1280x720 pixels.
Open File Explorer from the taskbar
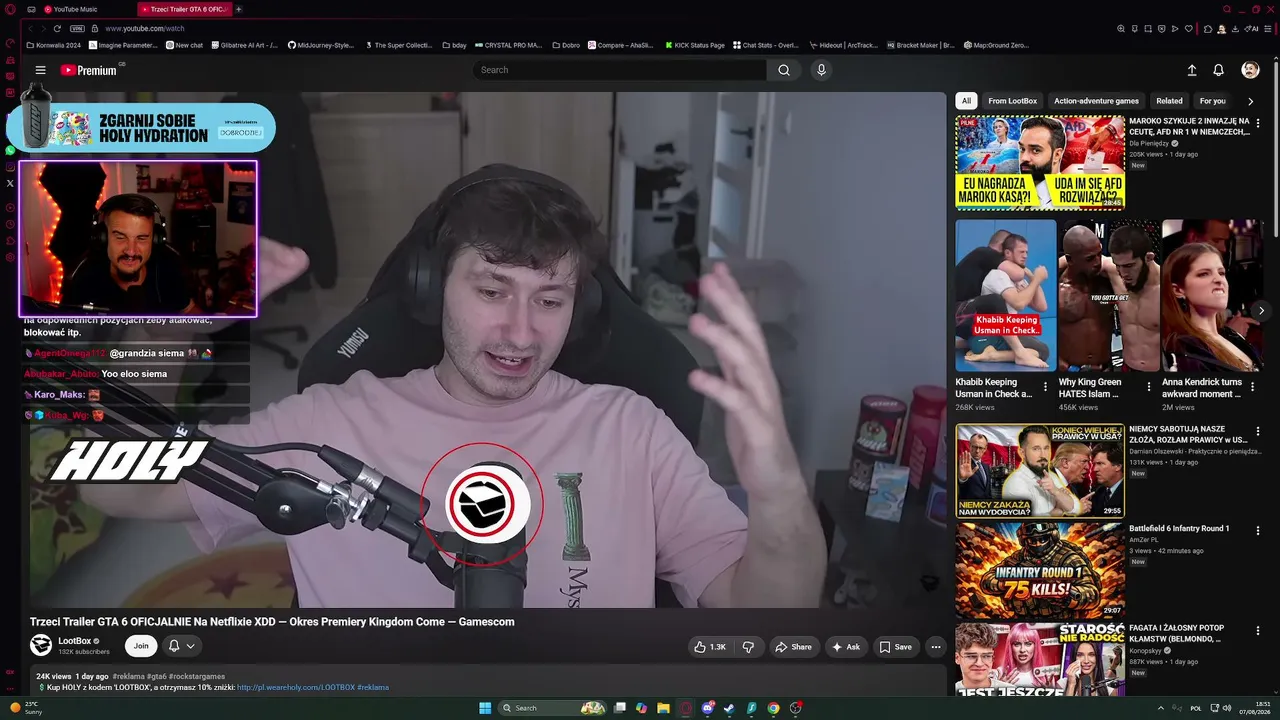(x=662, y=708)
